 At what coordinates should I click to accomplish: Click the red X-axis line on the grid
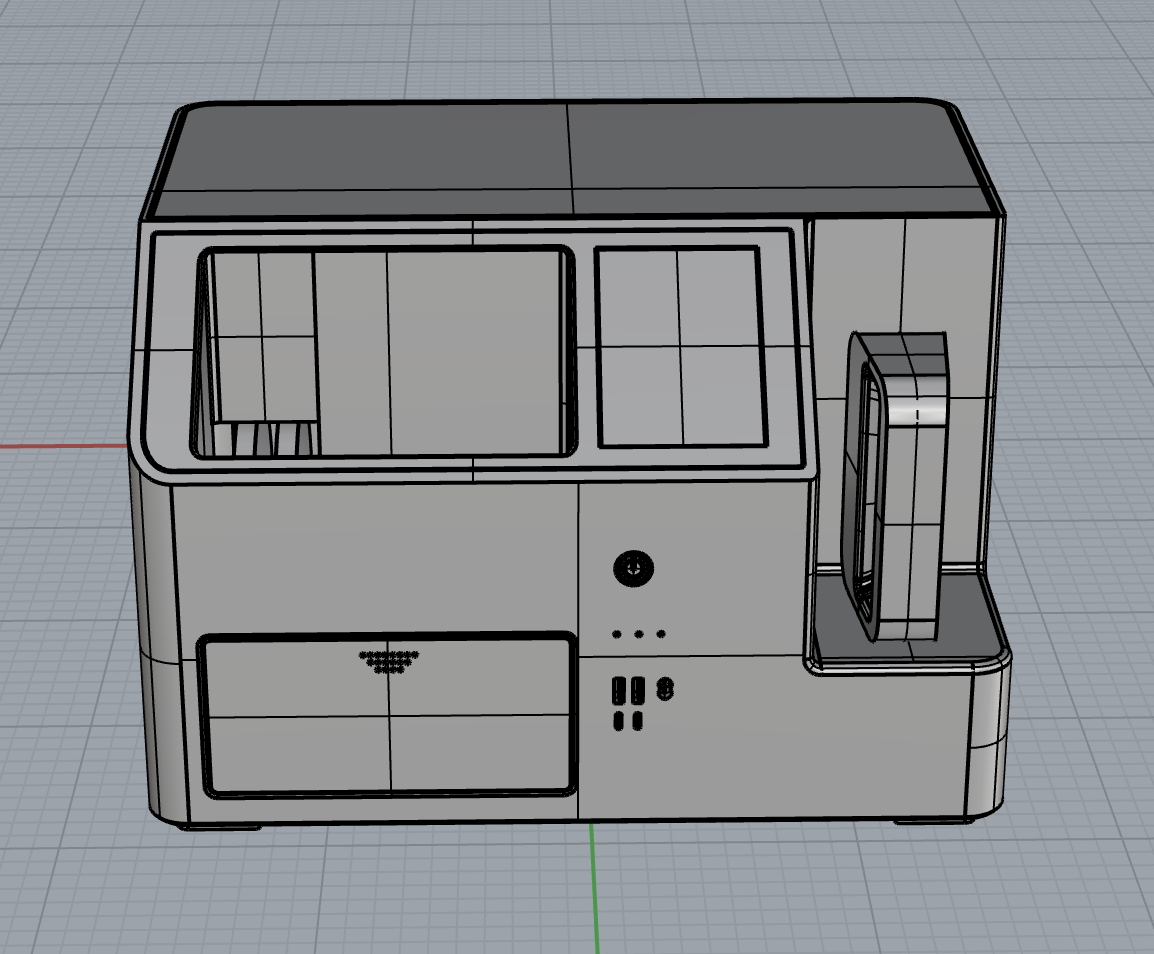64,446
